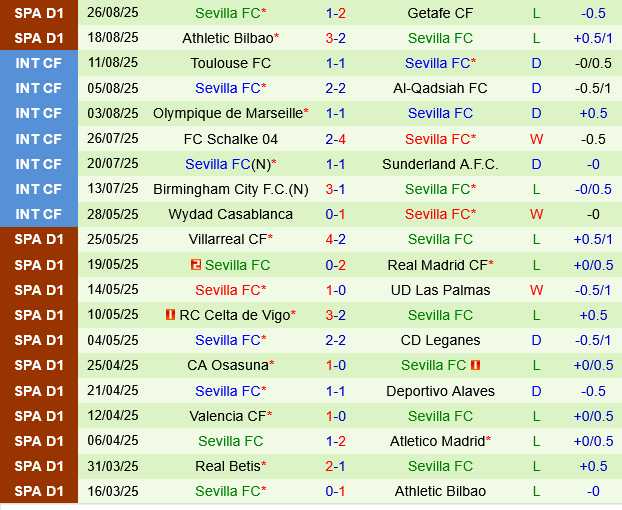
Task: Click the Sunderland A.F.C. team name
Action: click(x=440, y=164)
